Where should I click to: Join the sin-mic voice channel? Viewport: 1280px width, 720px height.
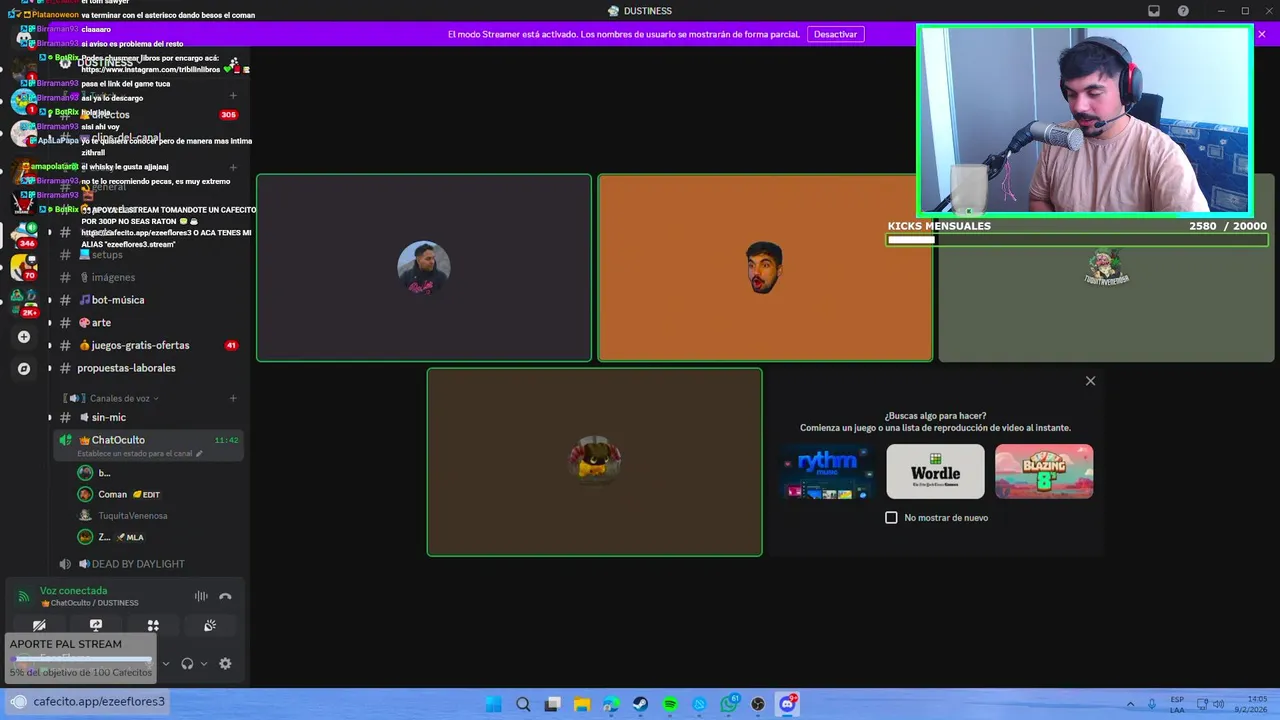(x=148, y=417)
